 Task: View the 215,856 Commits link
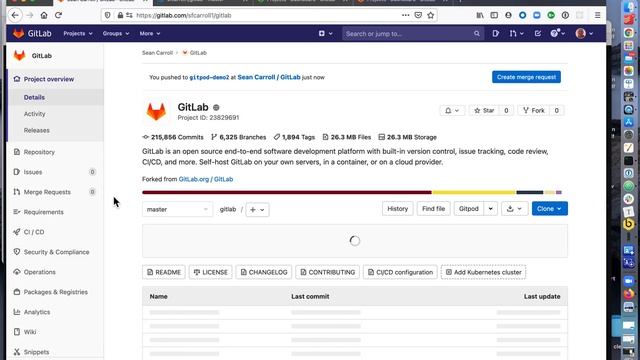173,137
